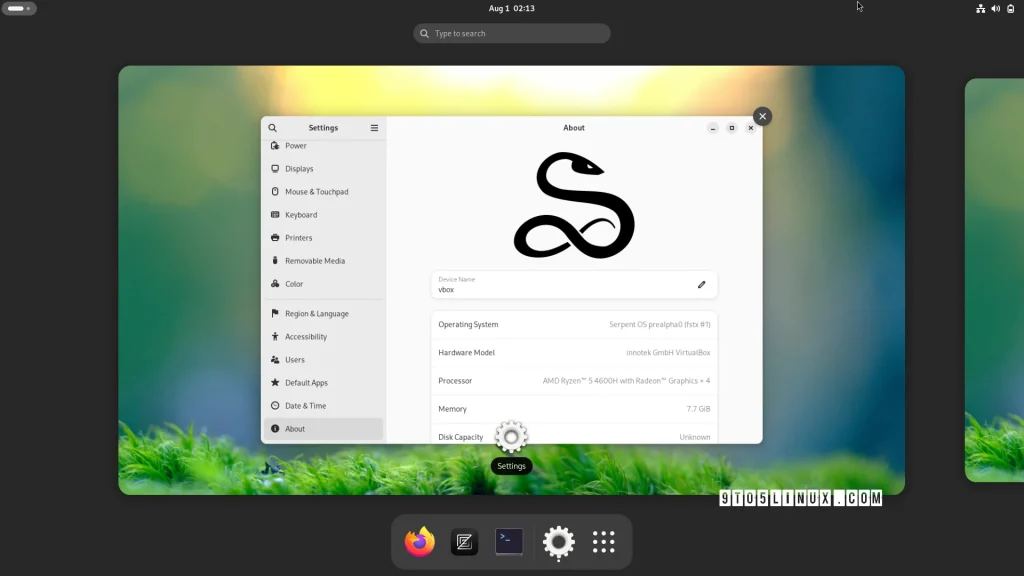Open Default Apps settings

306,383
